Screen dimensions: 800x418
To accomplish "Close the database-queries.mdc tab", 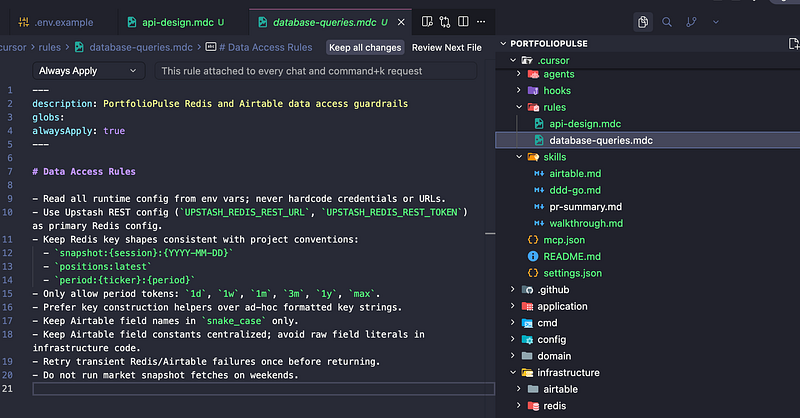I will coord(402,22).
